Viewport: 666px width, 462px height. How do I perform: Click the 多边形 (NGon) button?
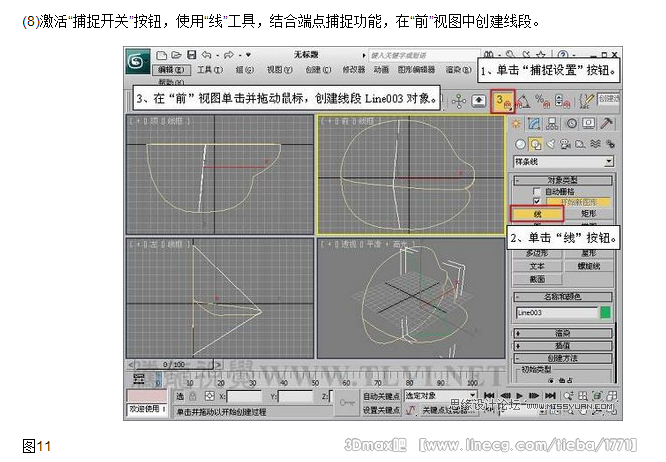pyautogui.click(x=537, y=254)
